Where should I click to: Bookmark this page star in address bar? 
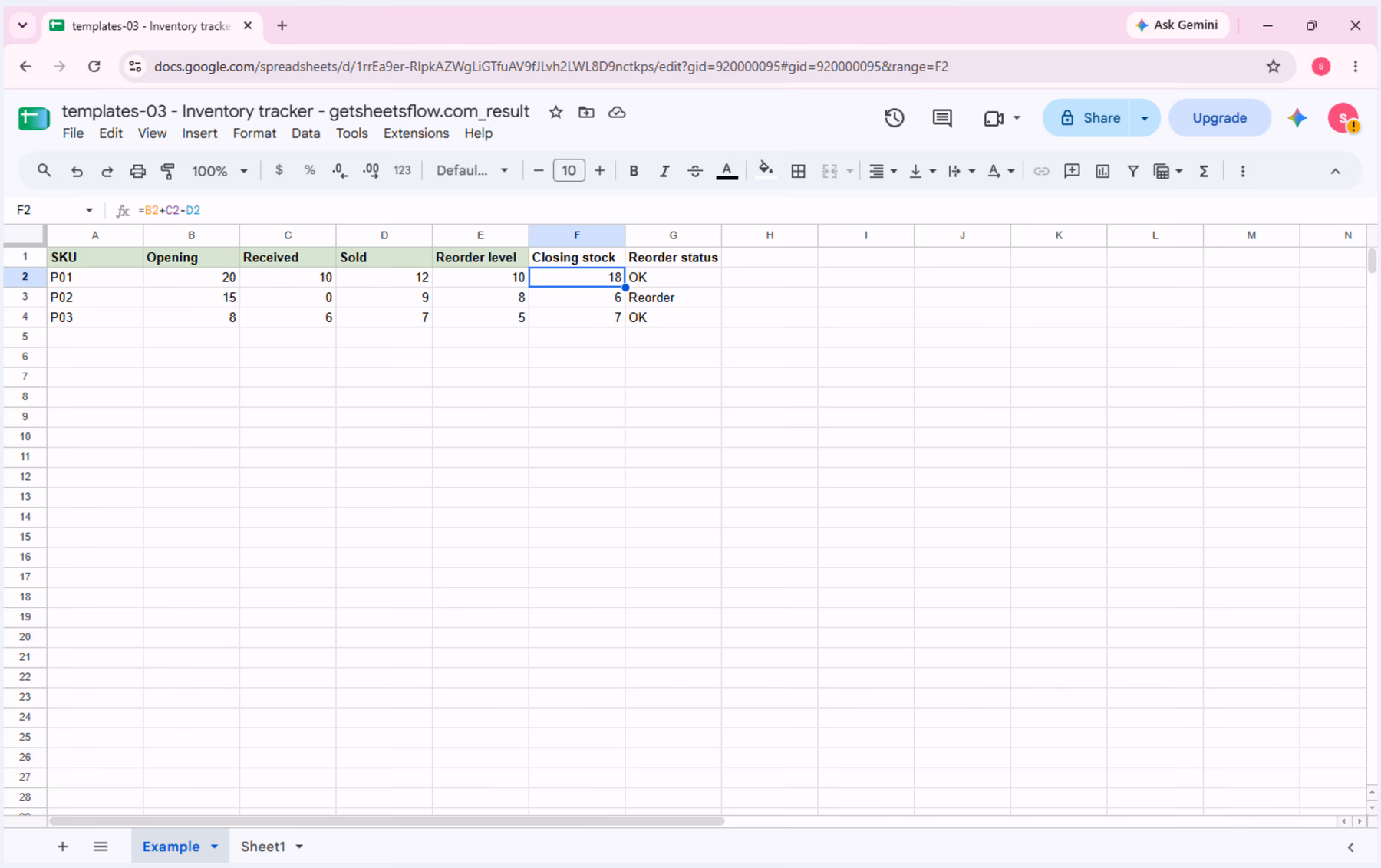(x=1274, y=67)
